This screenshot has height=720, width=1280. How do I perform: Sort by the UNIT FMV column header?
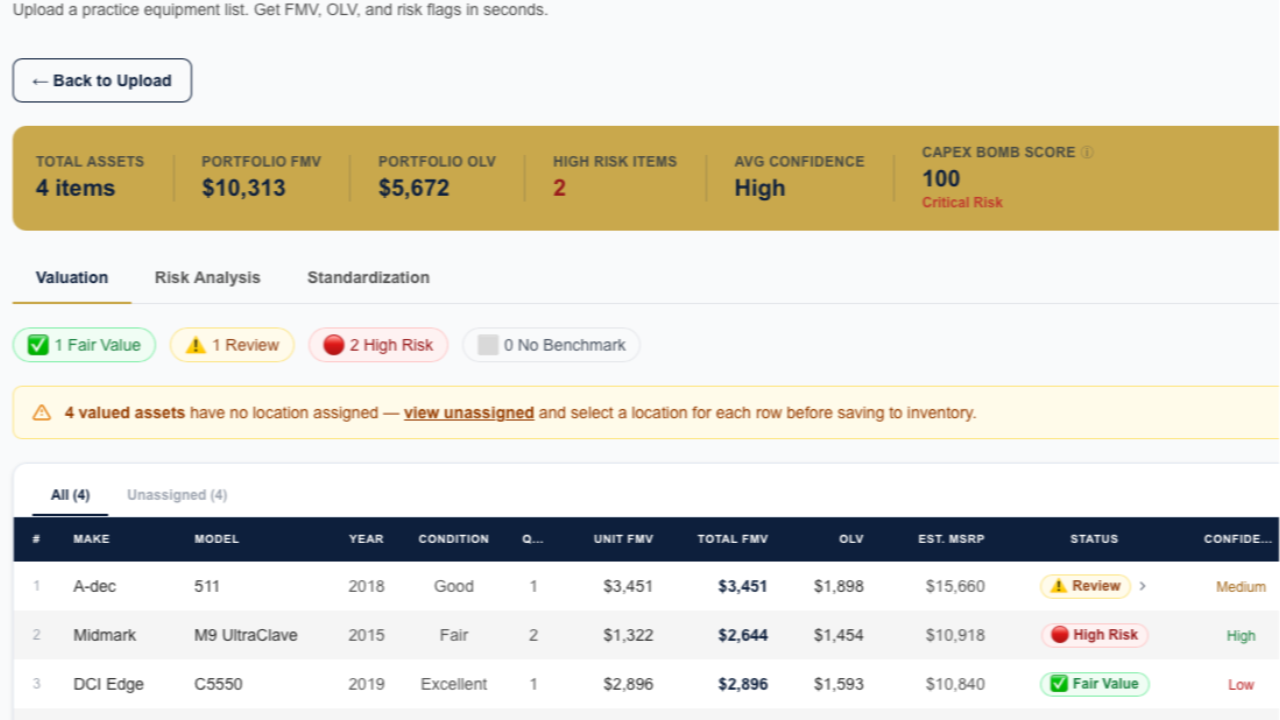tap(623, 539)
